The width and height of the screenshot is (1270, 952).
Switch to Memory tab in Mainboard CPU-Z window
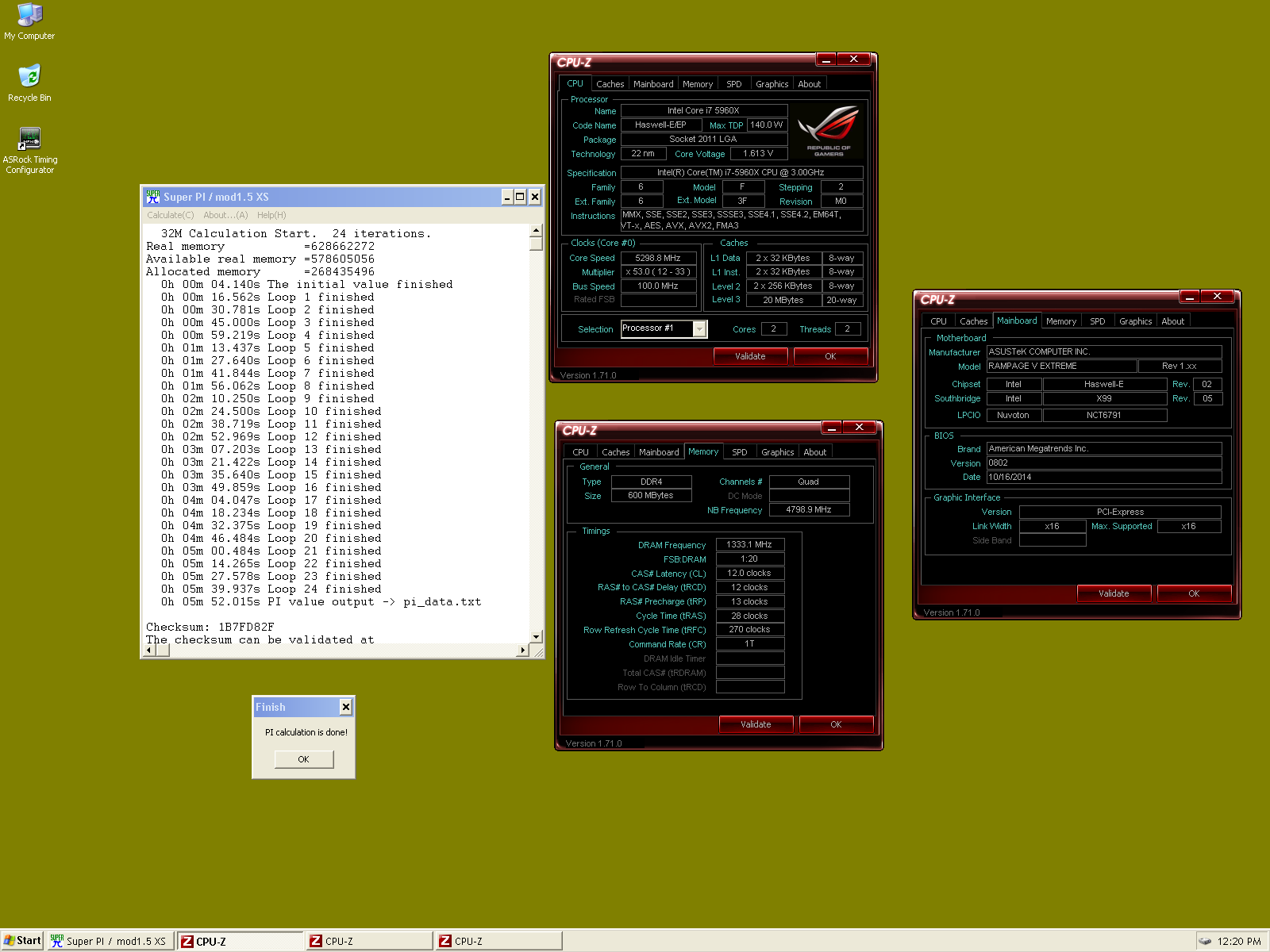click(x=1061, y=321)
